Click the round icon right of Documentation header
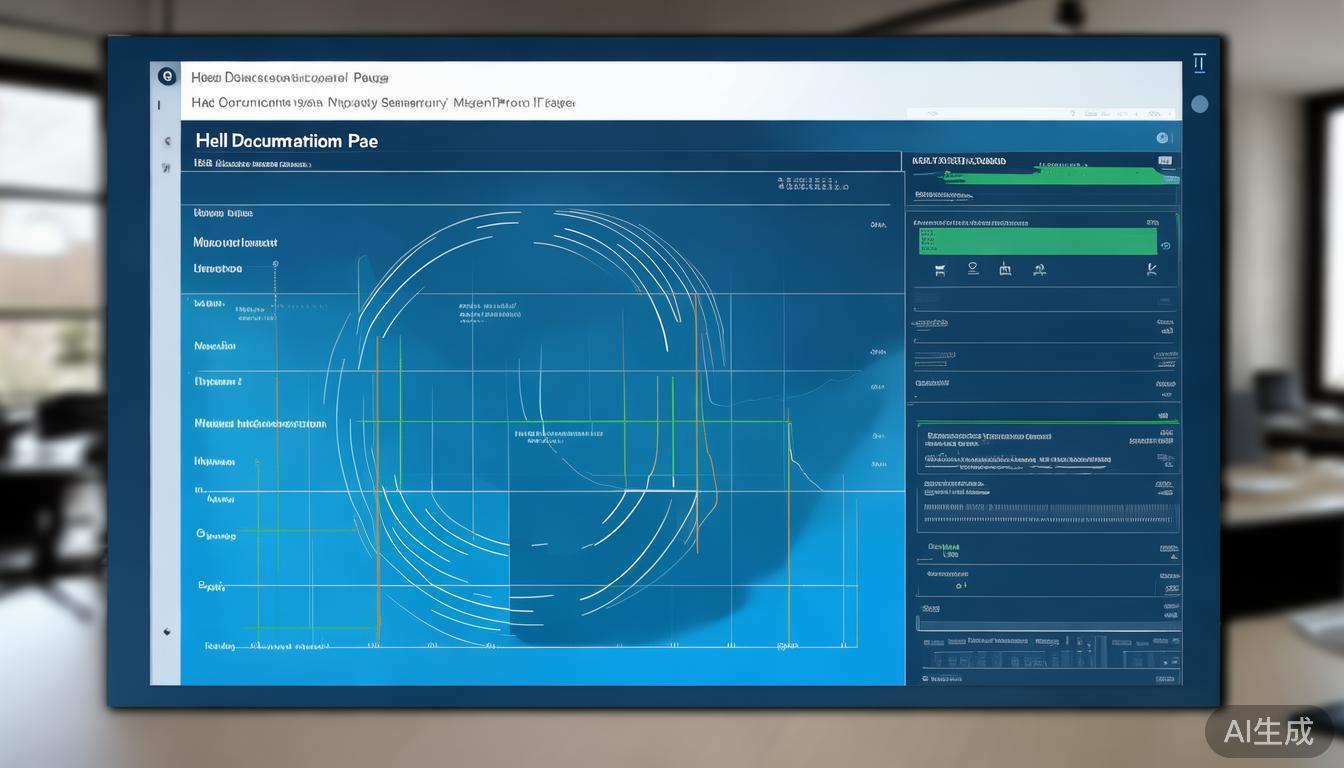 coord(1162,138)
